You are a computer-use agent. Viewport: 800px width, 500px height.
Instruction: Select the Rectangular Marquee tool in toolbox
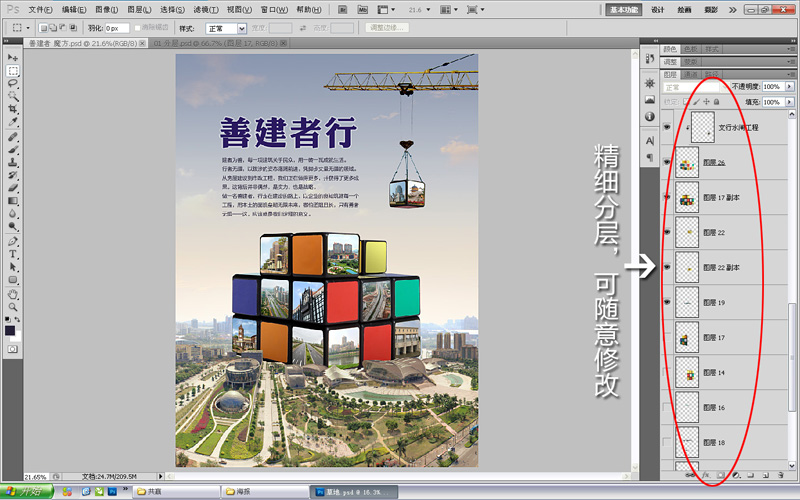point(13,70)
